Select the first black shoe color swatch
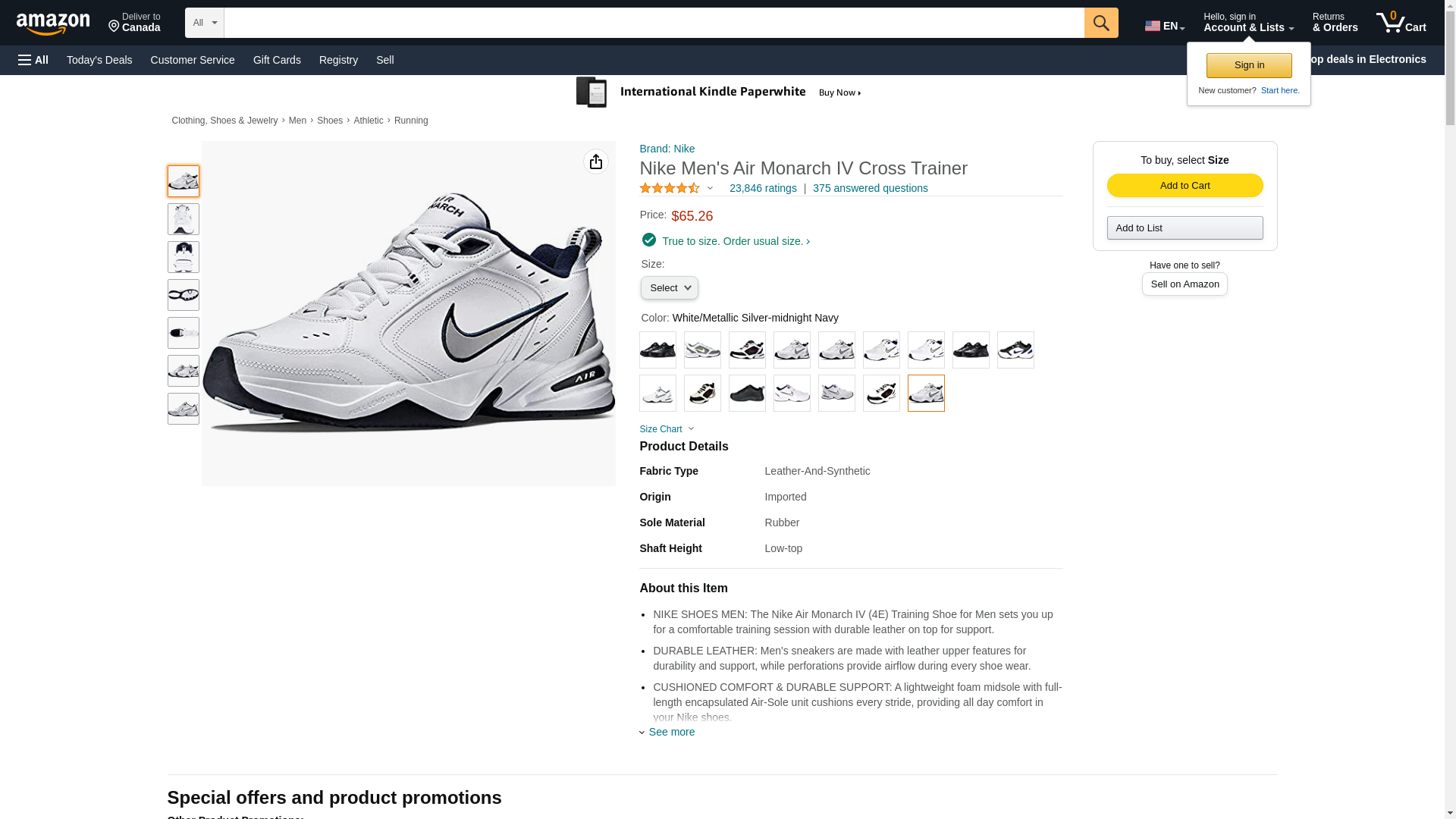 point(657,350)
